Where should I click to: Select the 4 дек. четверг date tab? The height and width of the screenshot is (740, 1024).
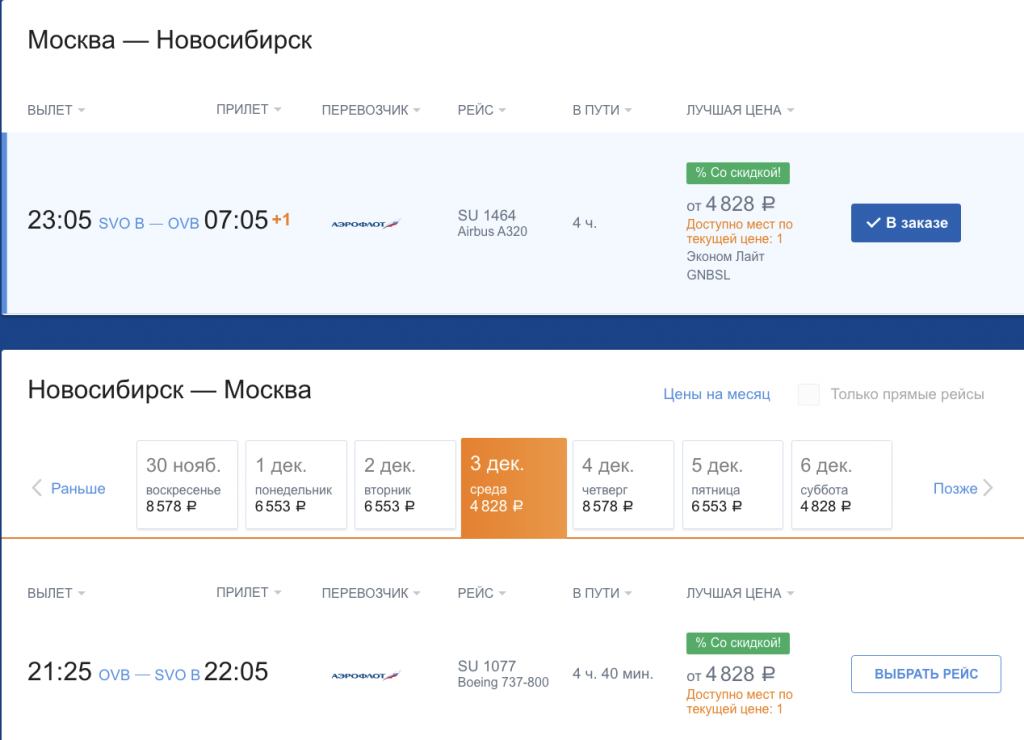coord(622,485)
